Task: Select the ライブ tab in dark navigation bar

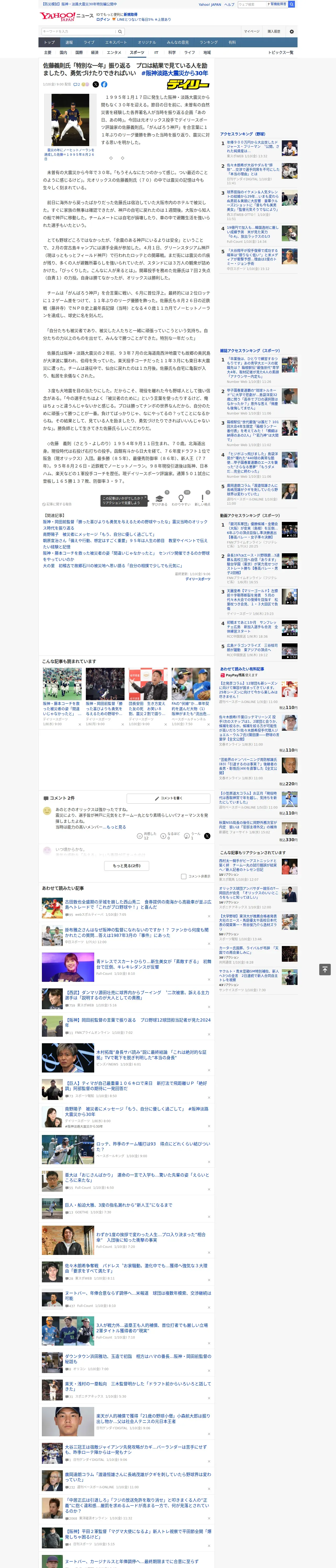Action: click(x=89, y=43)
